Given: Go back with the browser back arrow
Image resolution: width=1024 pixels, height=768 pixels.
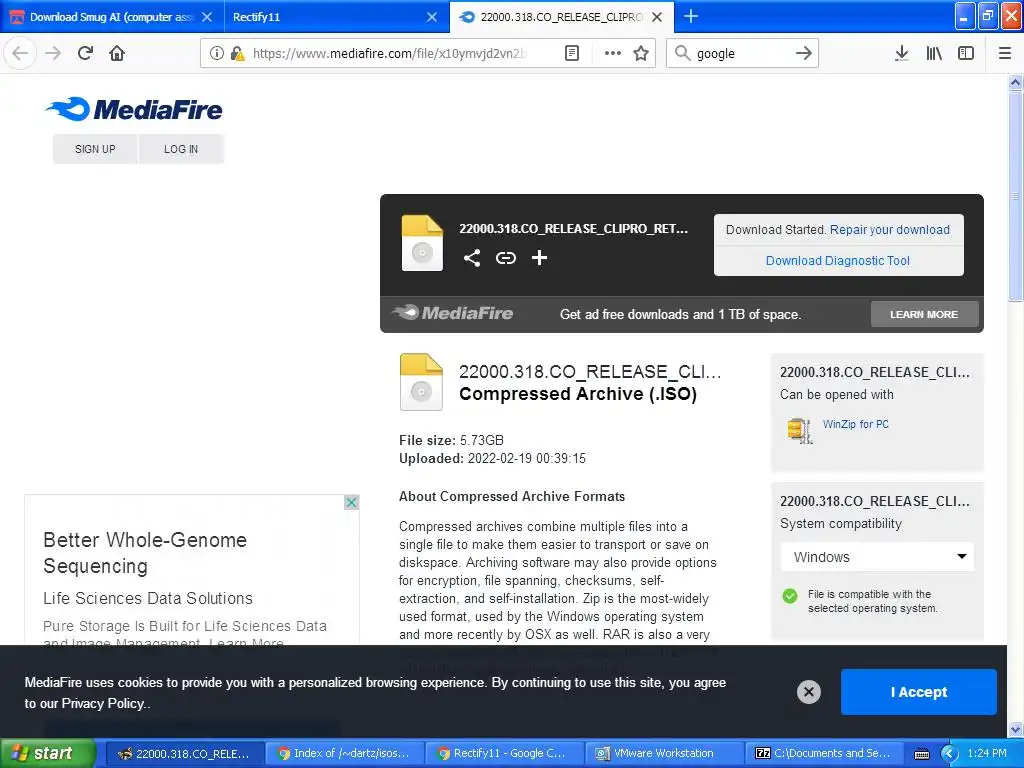Looking at the screenshot, I should point(20,54).
